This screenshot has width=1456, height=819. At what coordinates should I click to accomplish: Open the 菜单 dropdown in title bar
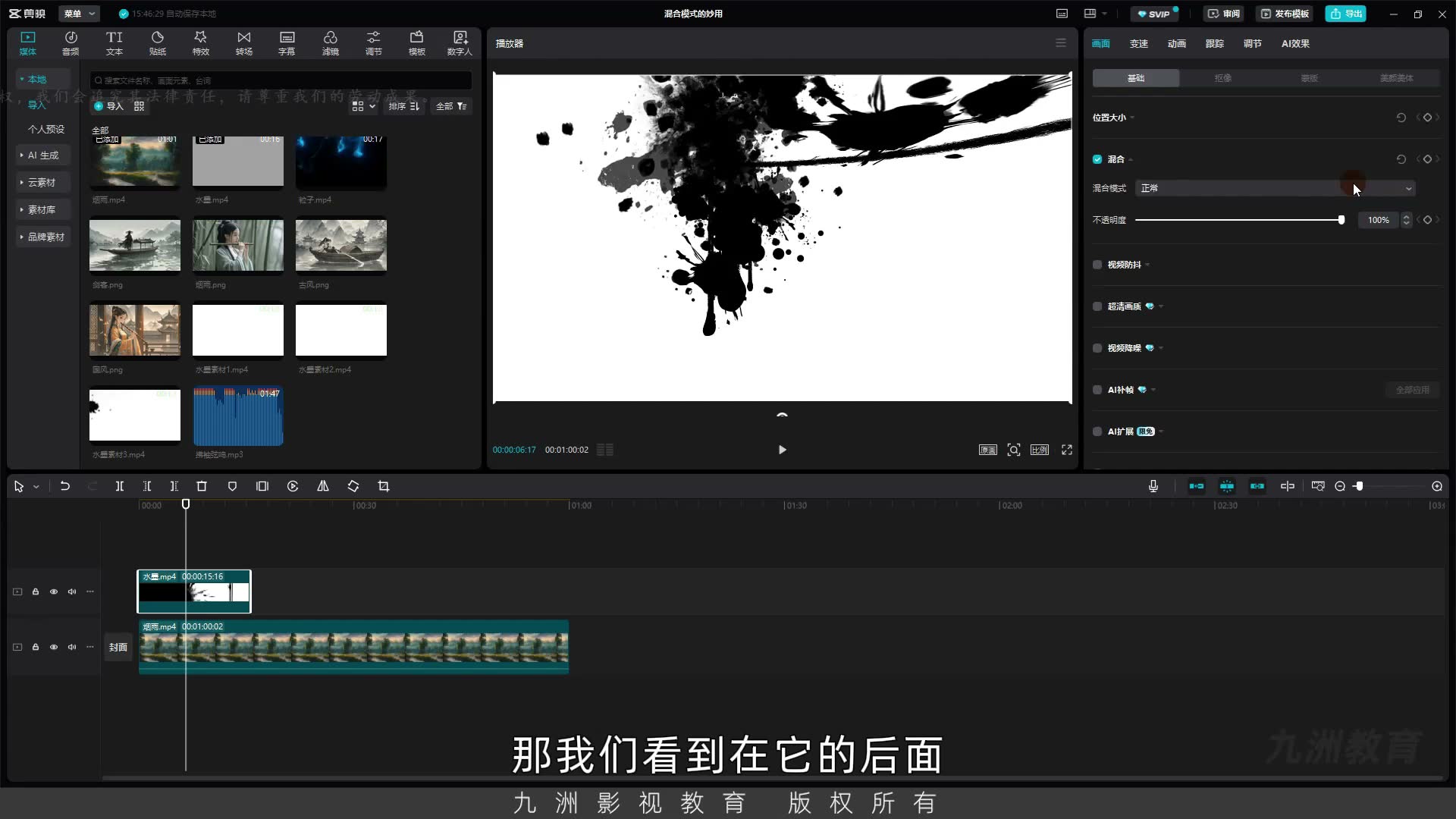(79, 14)
